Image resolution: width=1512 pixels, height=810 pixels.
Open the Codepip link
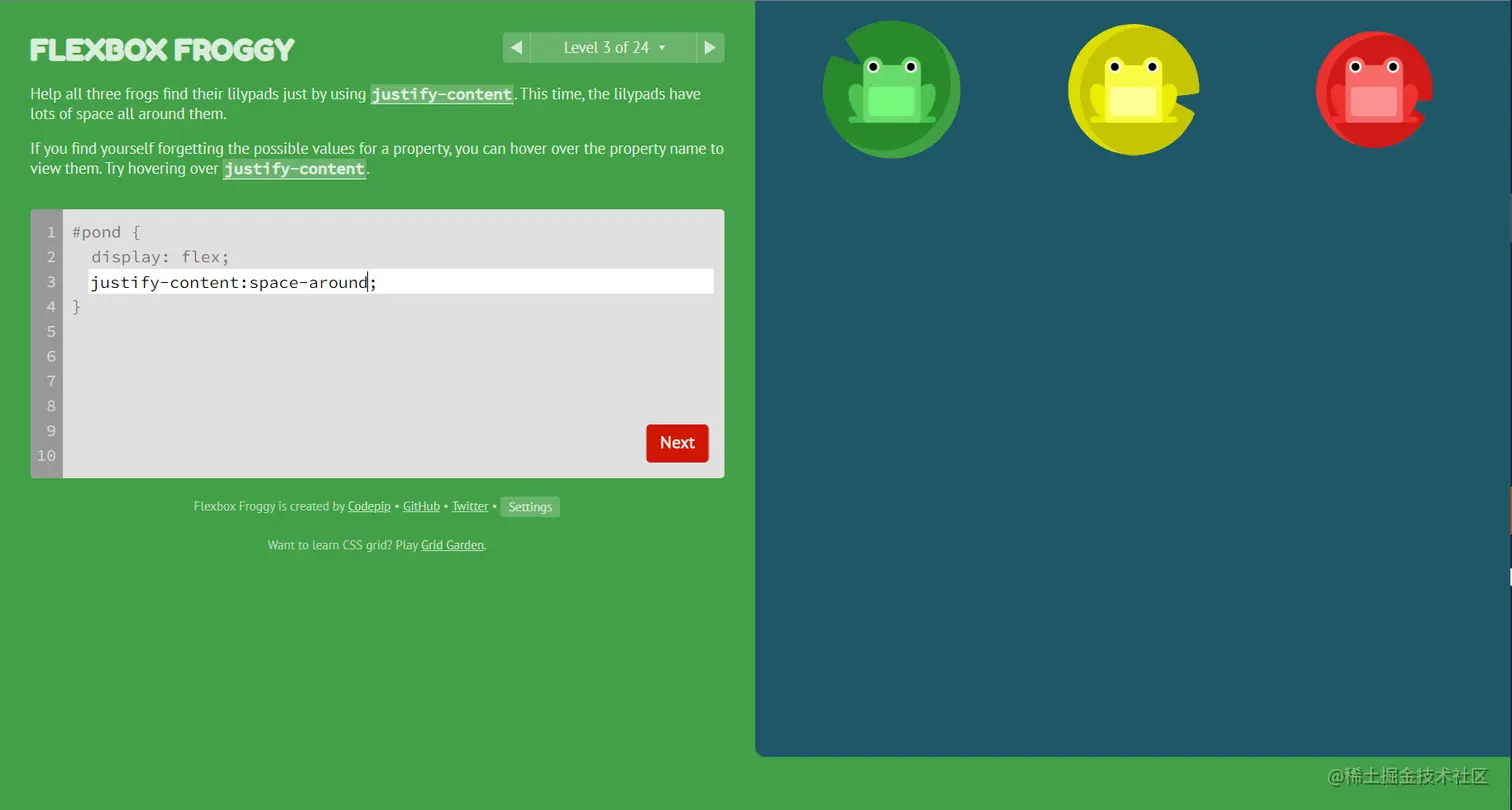(x=369, y=507)
